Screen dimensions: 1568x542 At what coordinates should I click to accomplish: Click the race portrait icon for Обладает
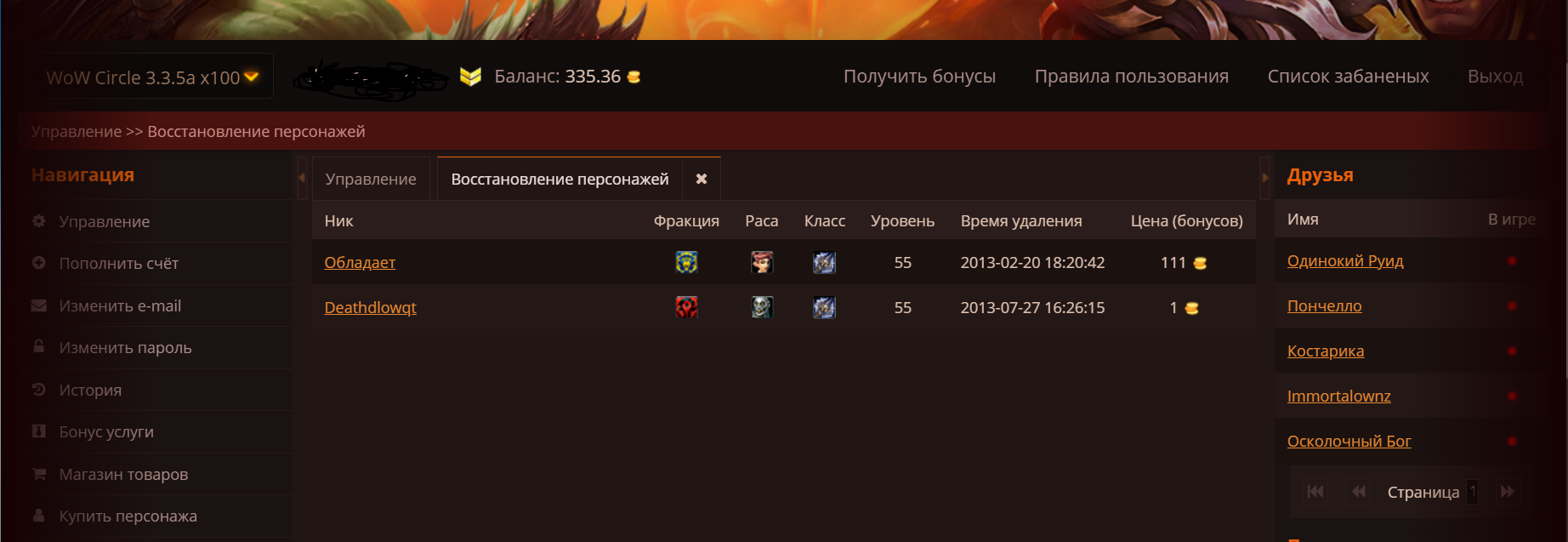762,262
